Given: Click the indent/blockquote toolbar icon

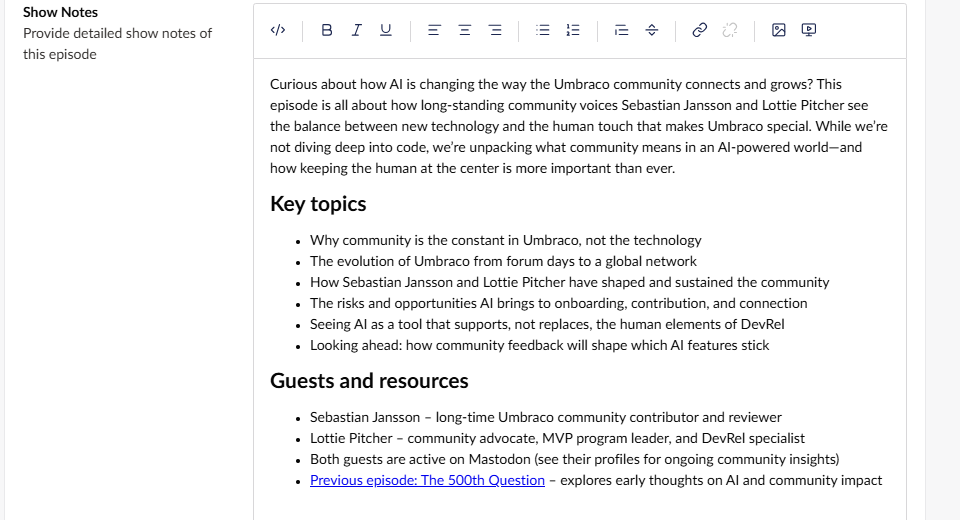Looking at the screenshot, I should click(621, 30).
